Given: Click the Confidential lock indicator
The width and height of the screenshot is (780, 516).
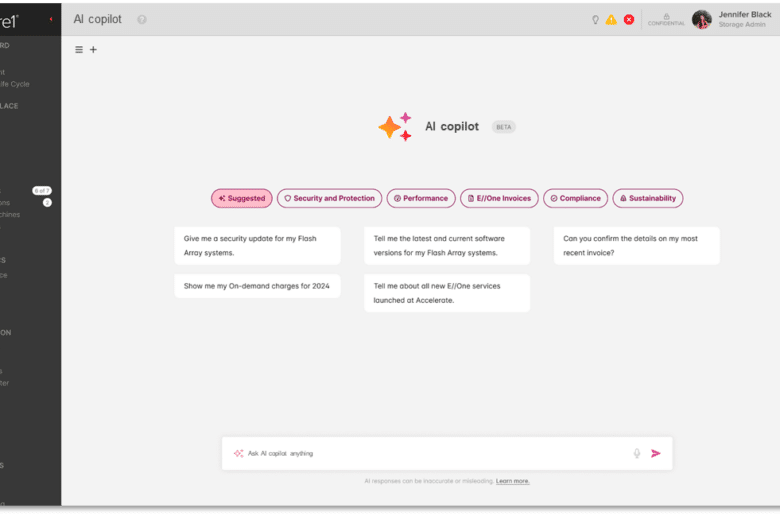Looking at the screenshot, I should (666, 20).
